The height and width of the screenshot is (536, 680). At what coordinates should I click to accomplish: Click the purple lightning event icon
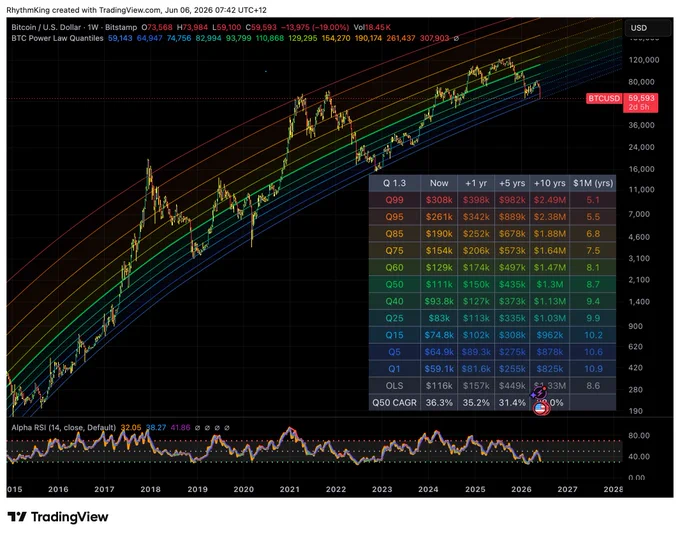(539, 393)
